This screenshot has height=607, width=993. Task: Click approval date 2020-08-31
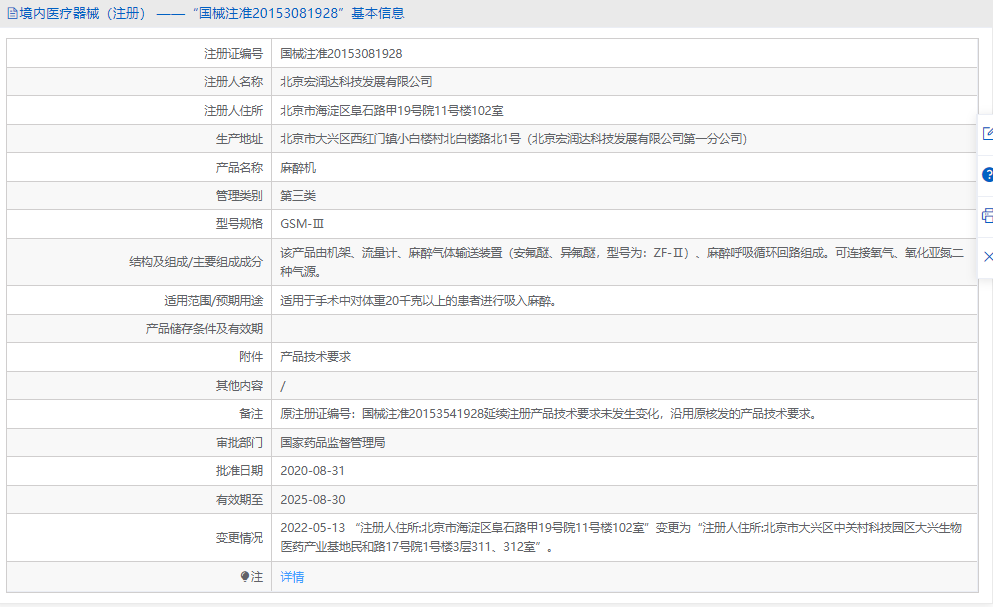tap(313, 471)
